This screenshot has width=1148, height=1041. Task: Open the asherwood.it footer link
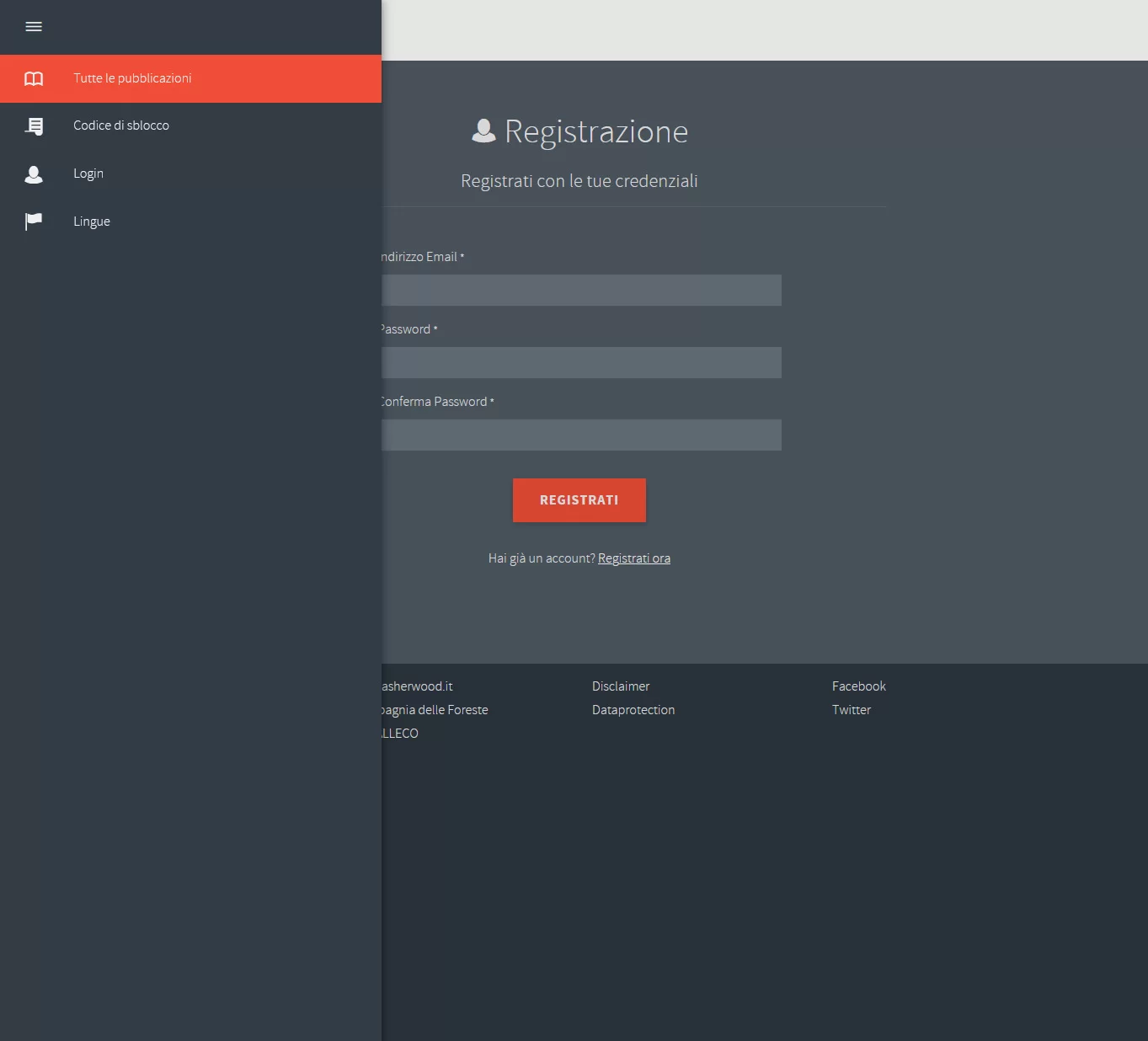coord(418,686)
